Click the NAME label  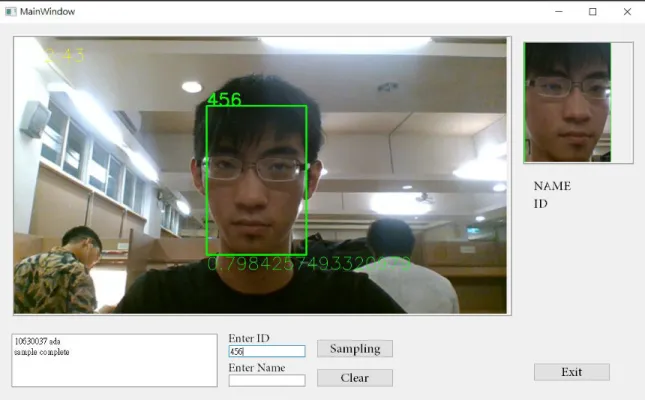(552, 186)
